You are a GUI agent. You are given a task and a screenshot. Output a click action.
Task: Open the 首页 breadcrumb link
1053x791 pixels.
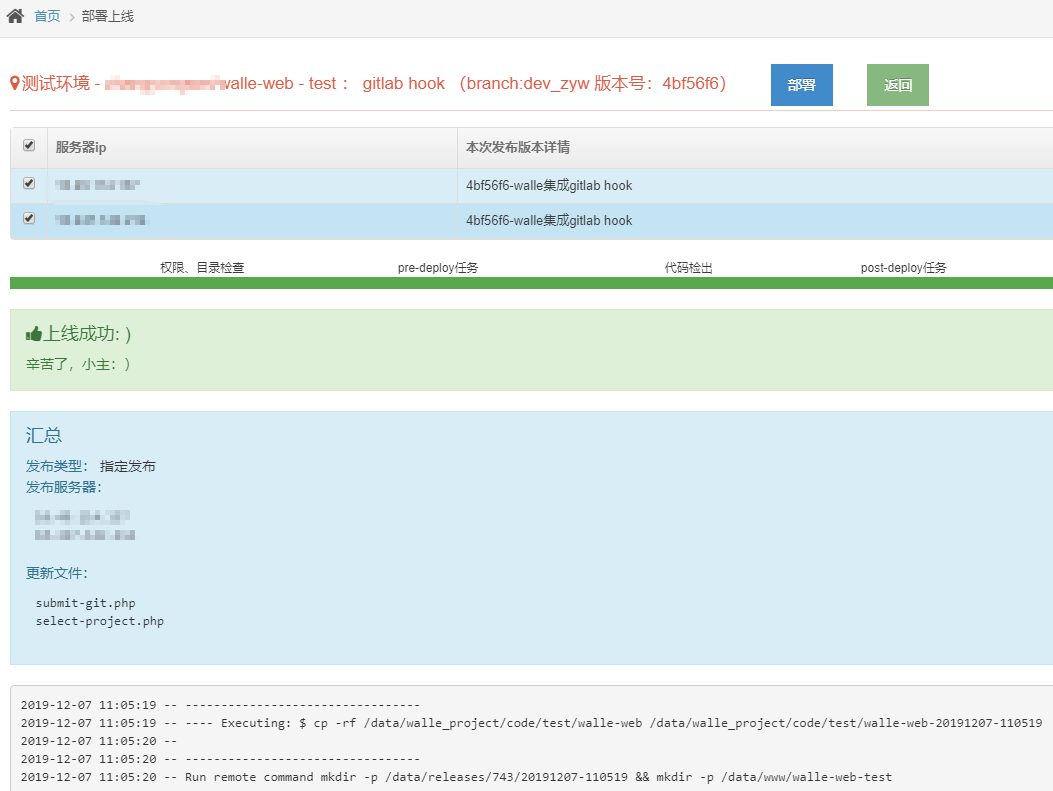(x=47, y=16)
